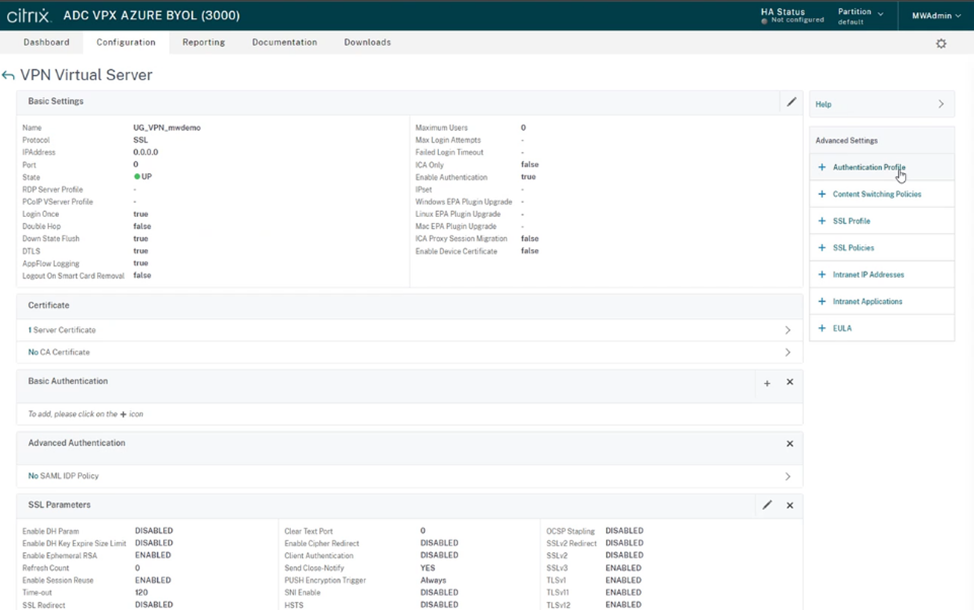The width and height of the screenshot is (974, 610).
Task: Edit SSL Parameters with pencil icon
Action: pyautogui.click(x=767, y=505)
